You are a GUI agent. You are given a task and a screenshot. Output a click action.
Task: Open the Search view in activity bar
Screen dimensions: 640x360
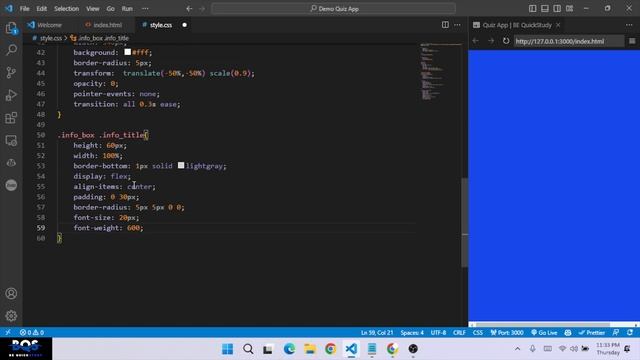[11, 50]
